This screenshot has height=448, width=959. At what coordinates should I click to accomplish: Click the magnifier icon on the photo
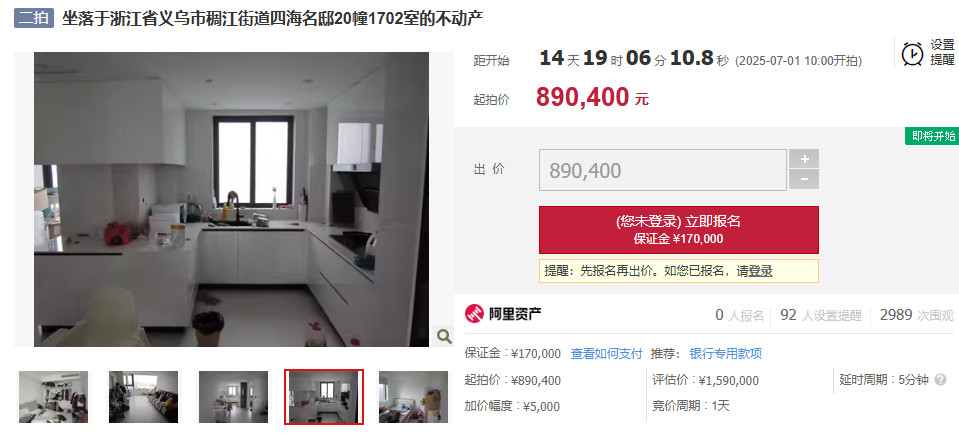click(444, 336)
